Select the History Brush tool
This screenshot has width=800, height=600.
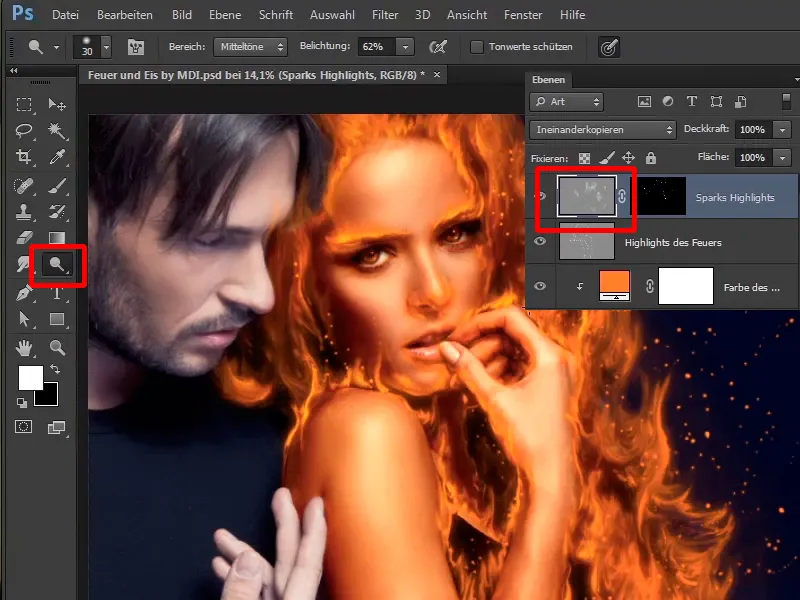click(57, 212)
